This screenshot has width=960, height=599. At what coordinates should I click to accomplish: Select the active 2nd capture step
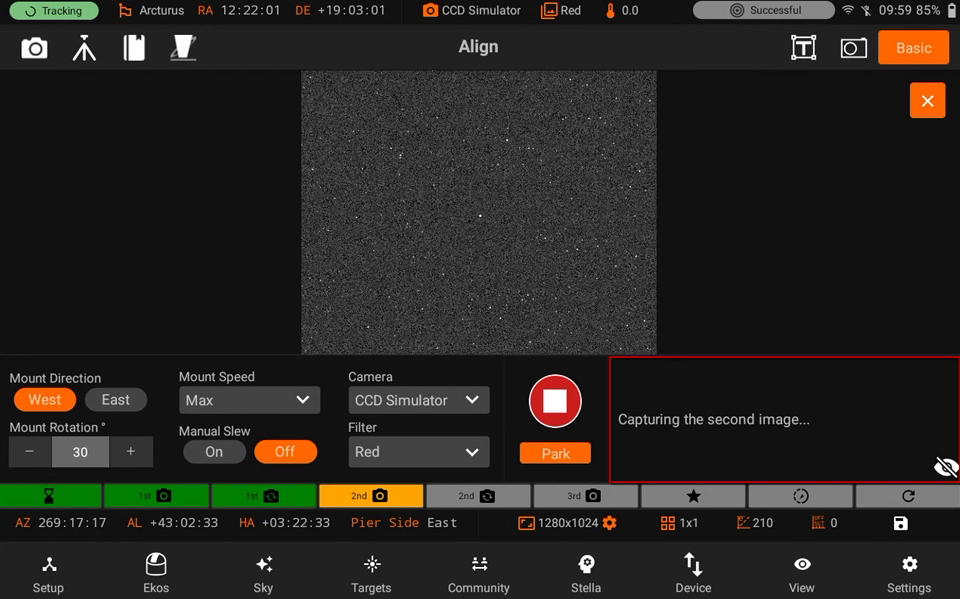371,496
